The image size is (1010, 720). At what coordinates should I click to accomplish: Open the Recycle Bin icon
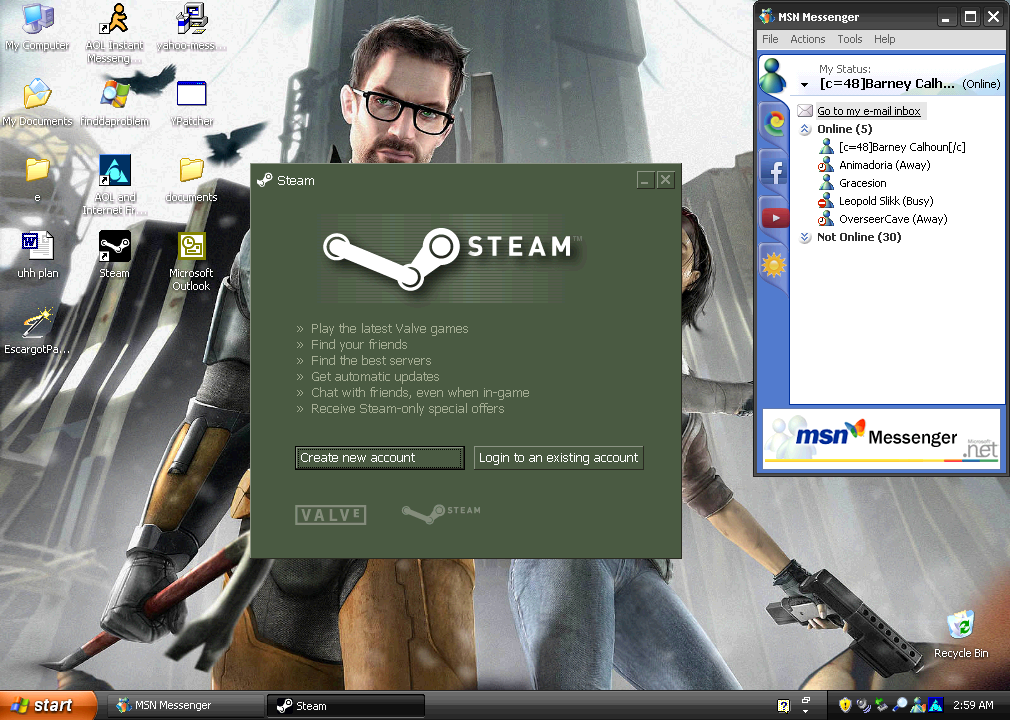[960, 626]
